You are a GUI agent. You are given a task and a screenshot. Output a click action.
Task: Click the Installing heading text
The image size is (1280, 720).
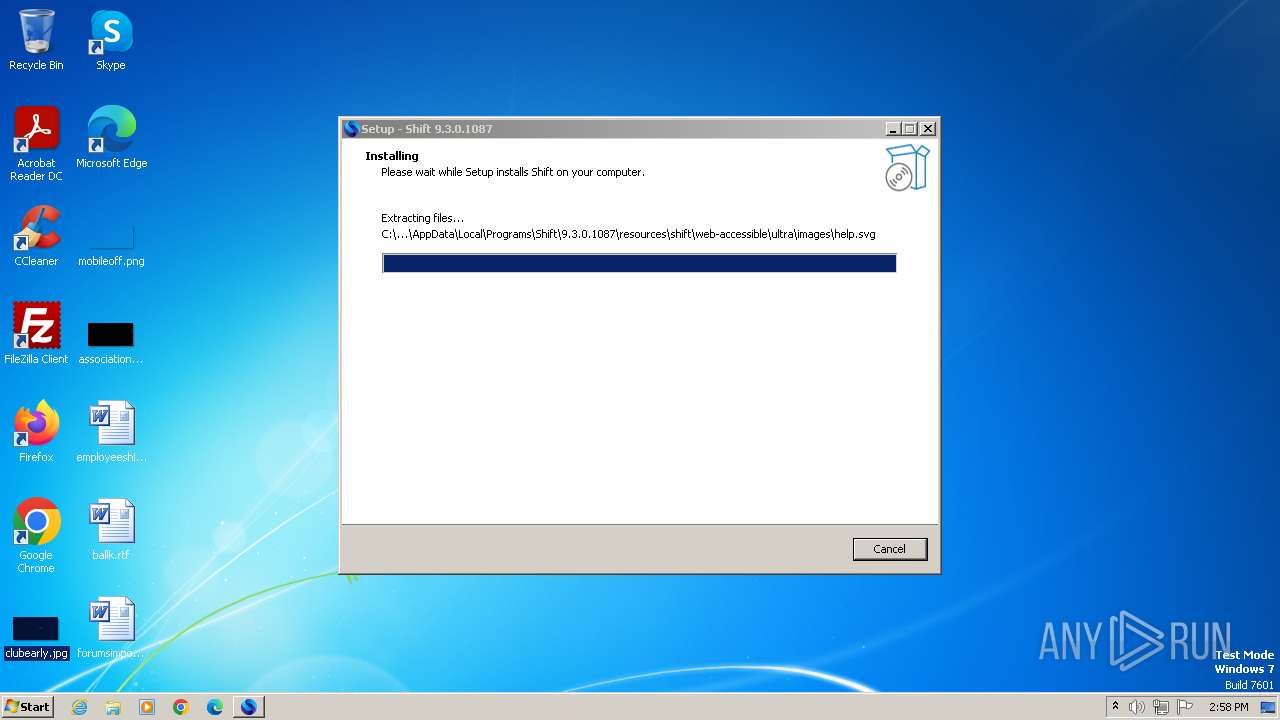(x=392, y=156)
